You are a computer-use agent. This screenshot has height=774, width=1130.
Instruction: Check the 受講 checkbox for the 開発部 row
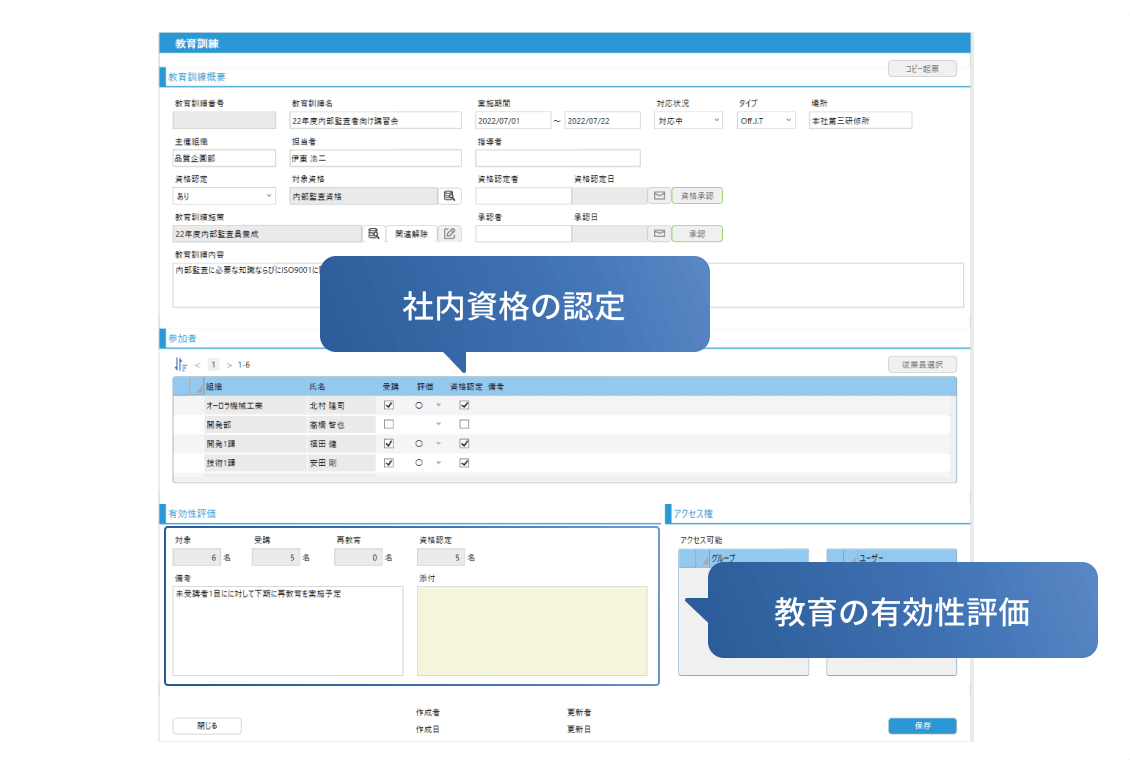coord(389,425)
